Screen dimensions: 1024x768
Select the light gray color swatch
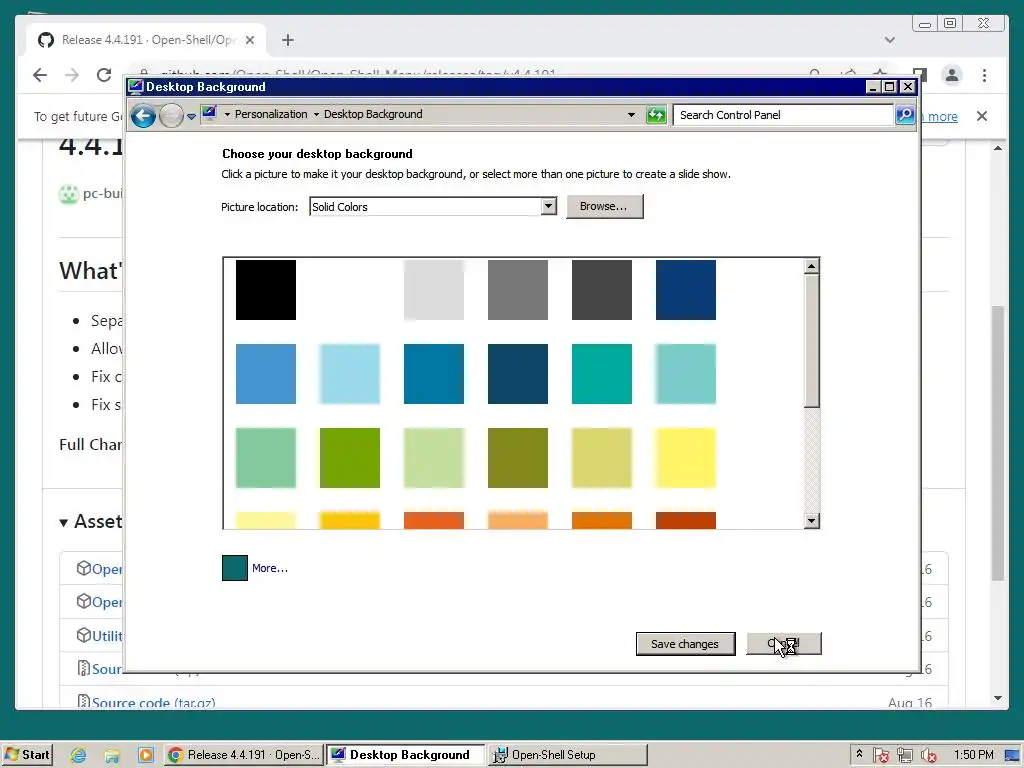[434, 290]
